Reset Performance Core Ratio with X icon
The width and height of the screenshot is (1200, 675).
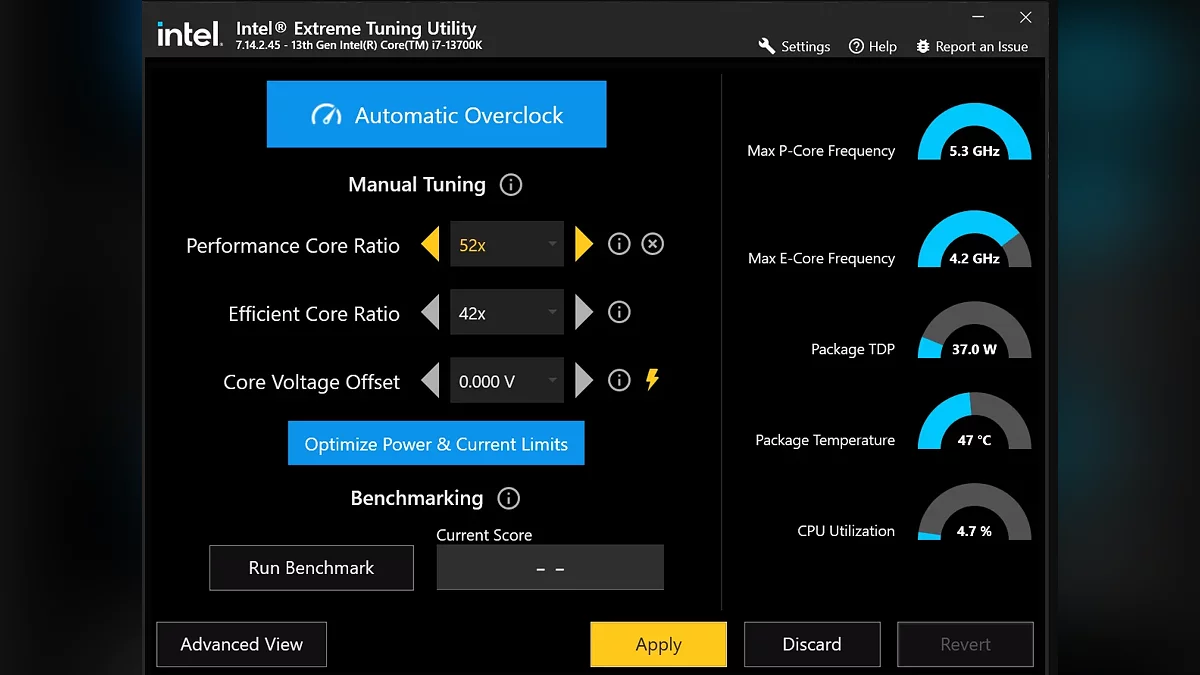[652, 244]
